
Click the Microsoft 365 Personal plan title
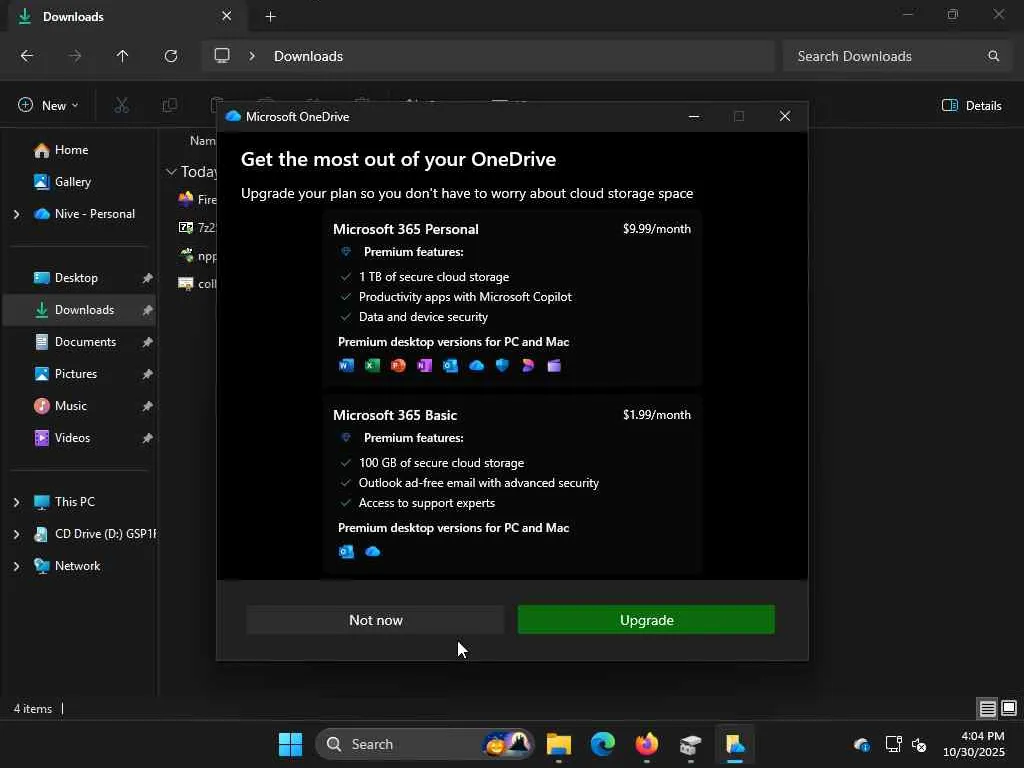(406, 229)
